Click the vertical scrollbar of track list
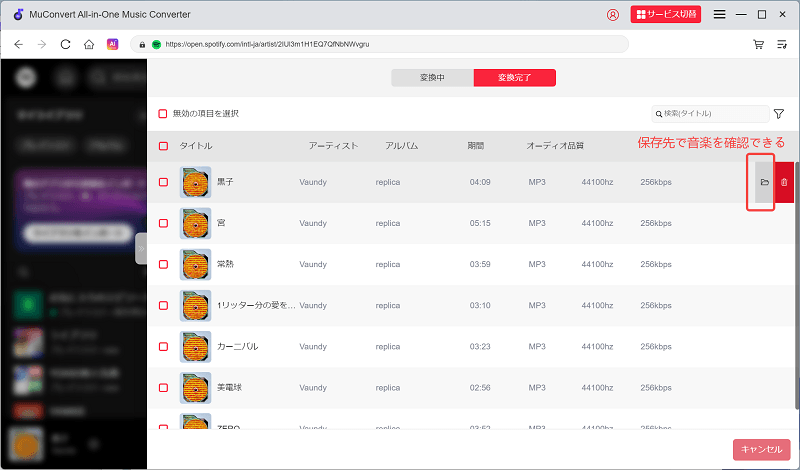800x470 pixels. [x=797, y=286]
